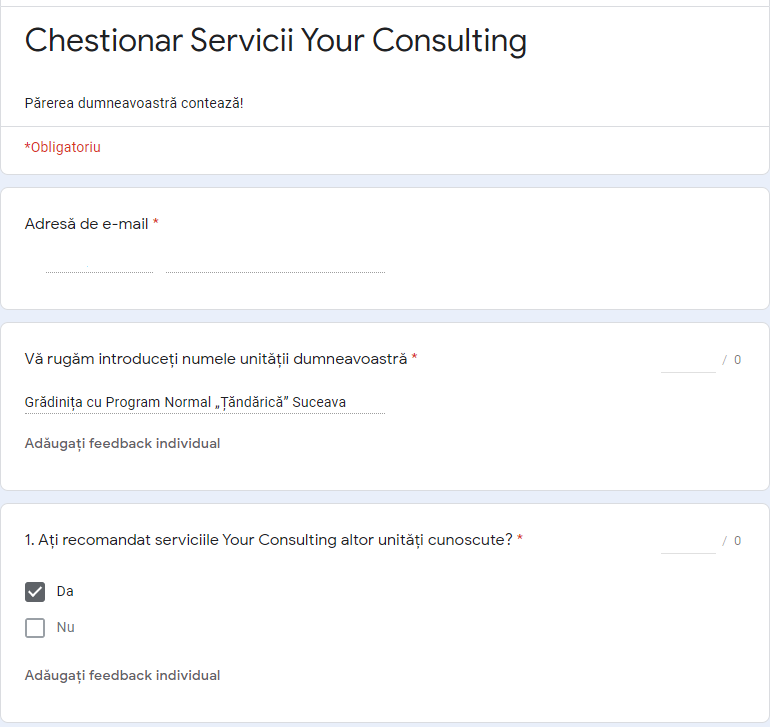
Task: Add individual feedback for unit name question
Action: click(122, 443)
